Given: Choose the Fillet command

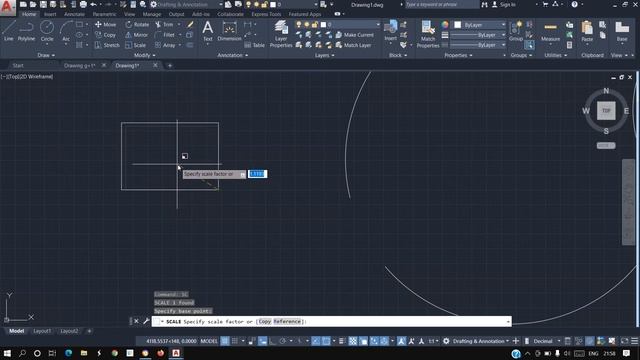Looking at the screenshot, I should (x=165, y=35).
